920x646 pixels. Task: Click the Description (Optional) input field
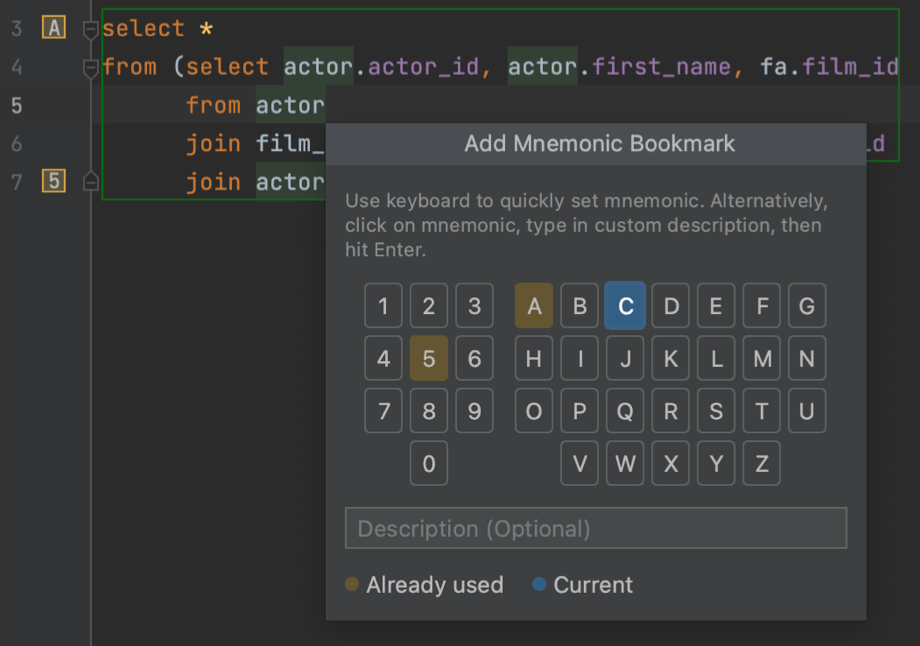click(596, 528)
